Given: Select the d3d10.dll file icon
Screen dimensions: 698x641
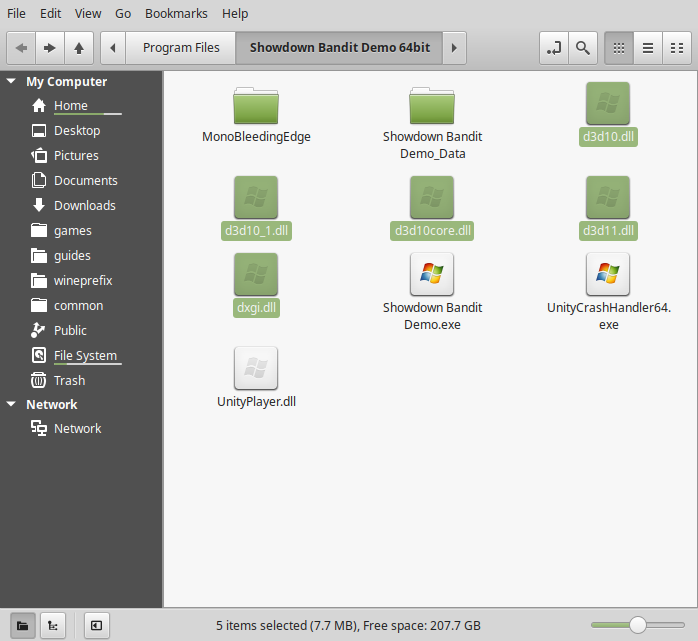Looking at the screenshot, I should click(x=608, y=103).
